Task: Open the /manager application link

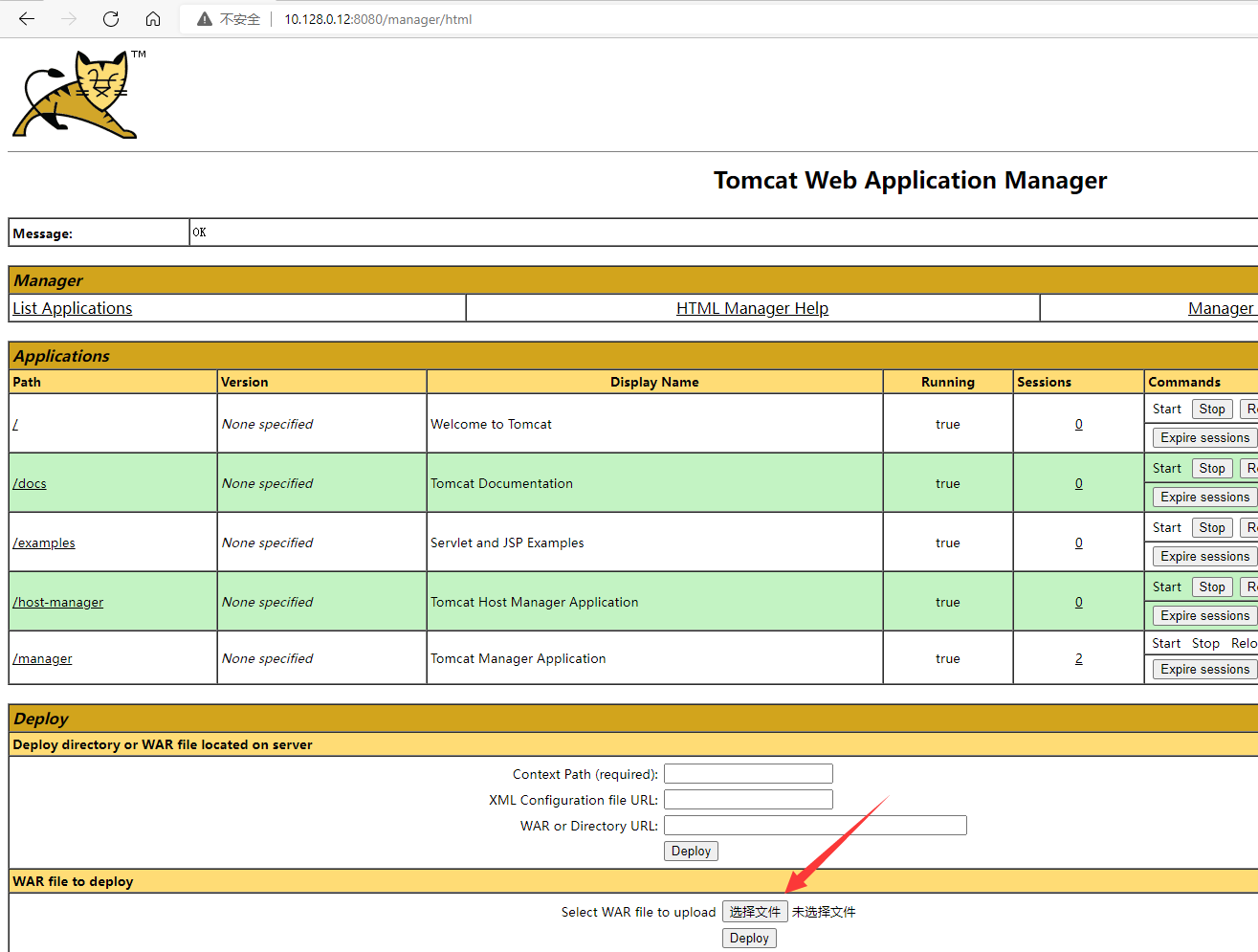Action: [42, 658]
